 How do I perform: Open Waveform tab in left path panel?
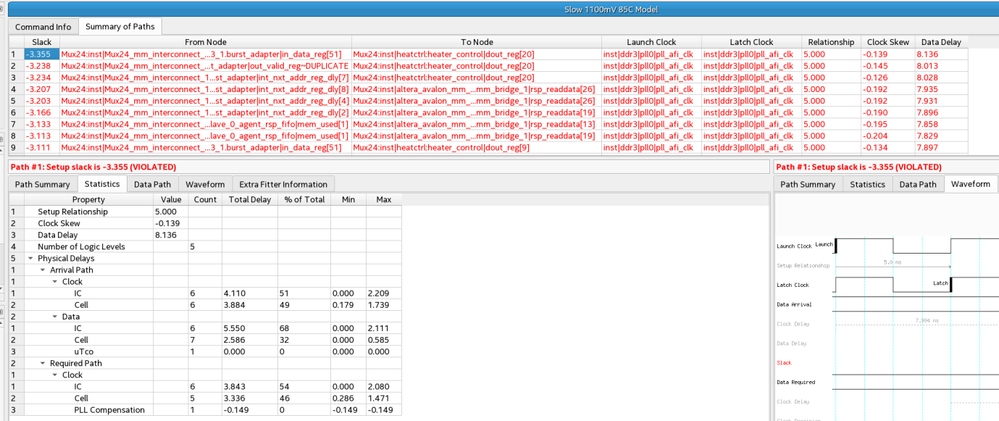205,184
